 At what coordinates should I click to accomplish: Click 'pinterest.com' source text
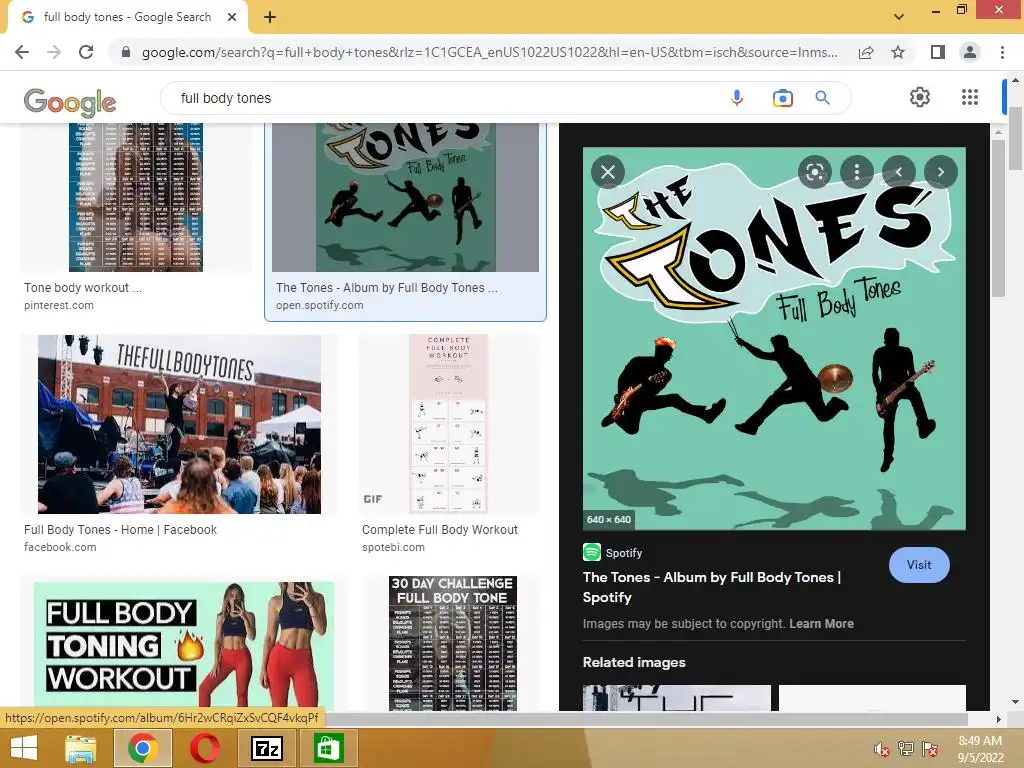click(x=59, y=305)
